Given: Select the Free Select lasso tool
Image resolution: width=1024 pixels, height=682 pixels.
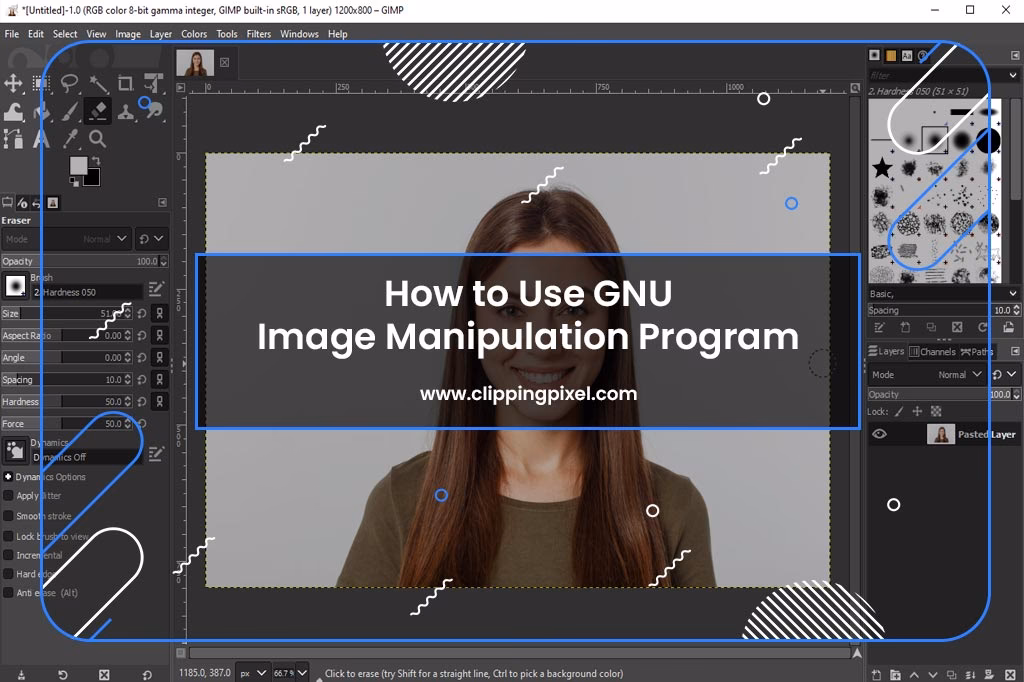Looking at the screenshot, I should 70,83.
